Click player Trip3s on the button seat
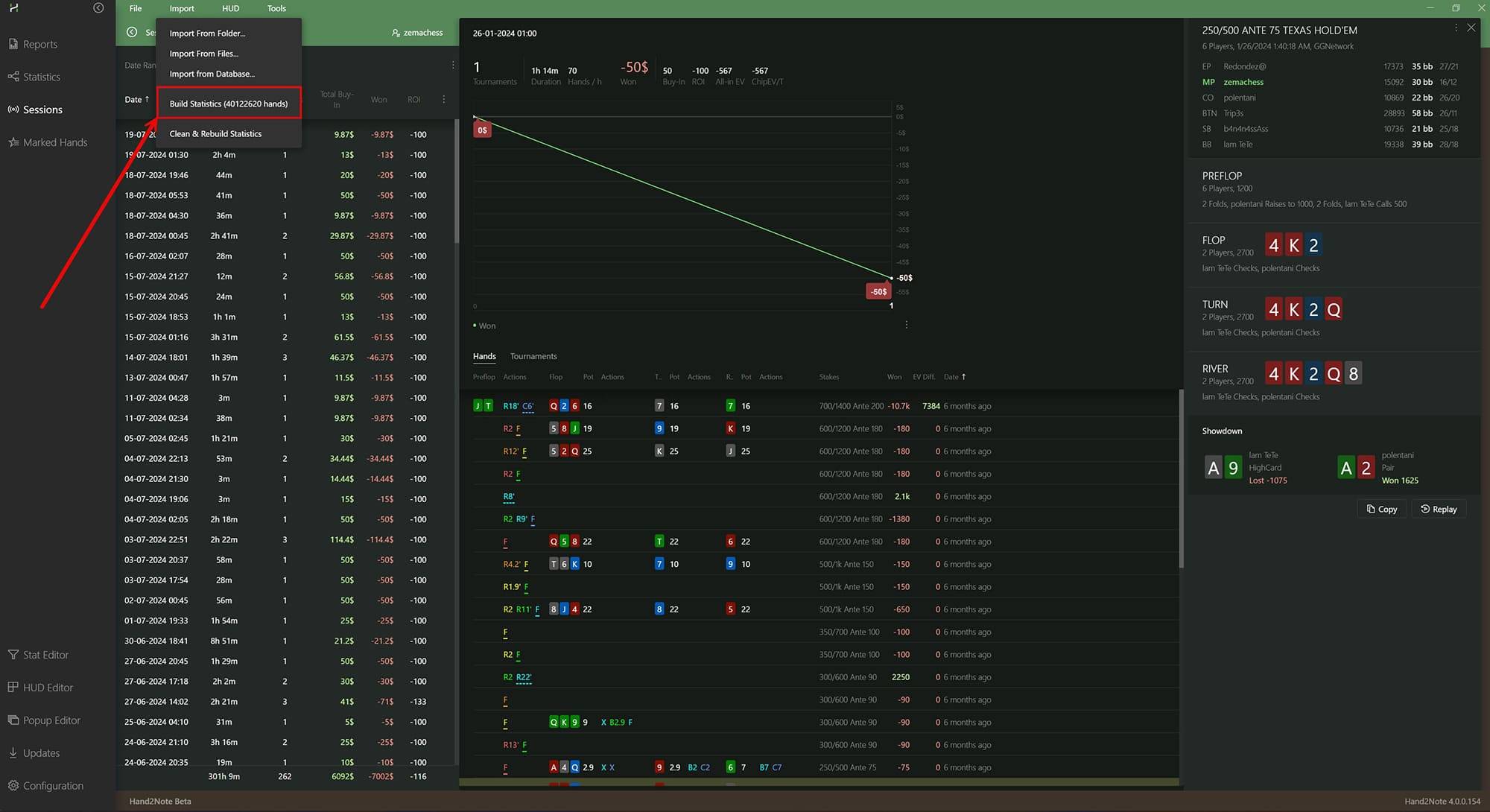Viewport: 1490px width, 812px height. (x=1233, y=113)
